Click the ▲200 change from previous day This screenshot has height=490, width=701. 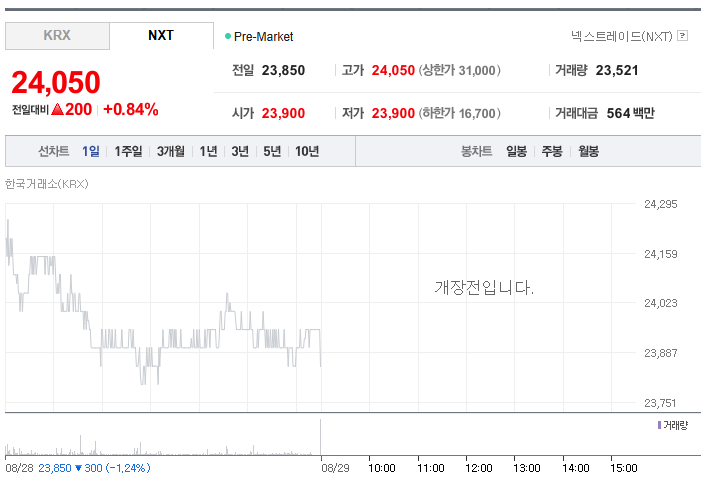click(x=72, y=110)
